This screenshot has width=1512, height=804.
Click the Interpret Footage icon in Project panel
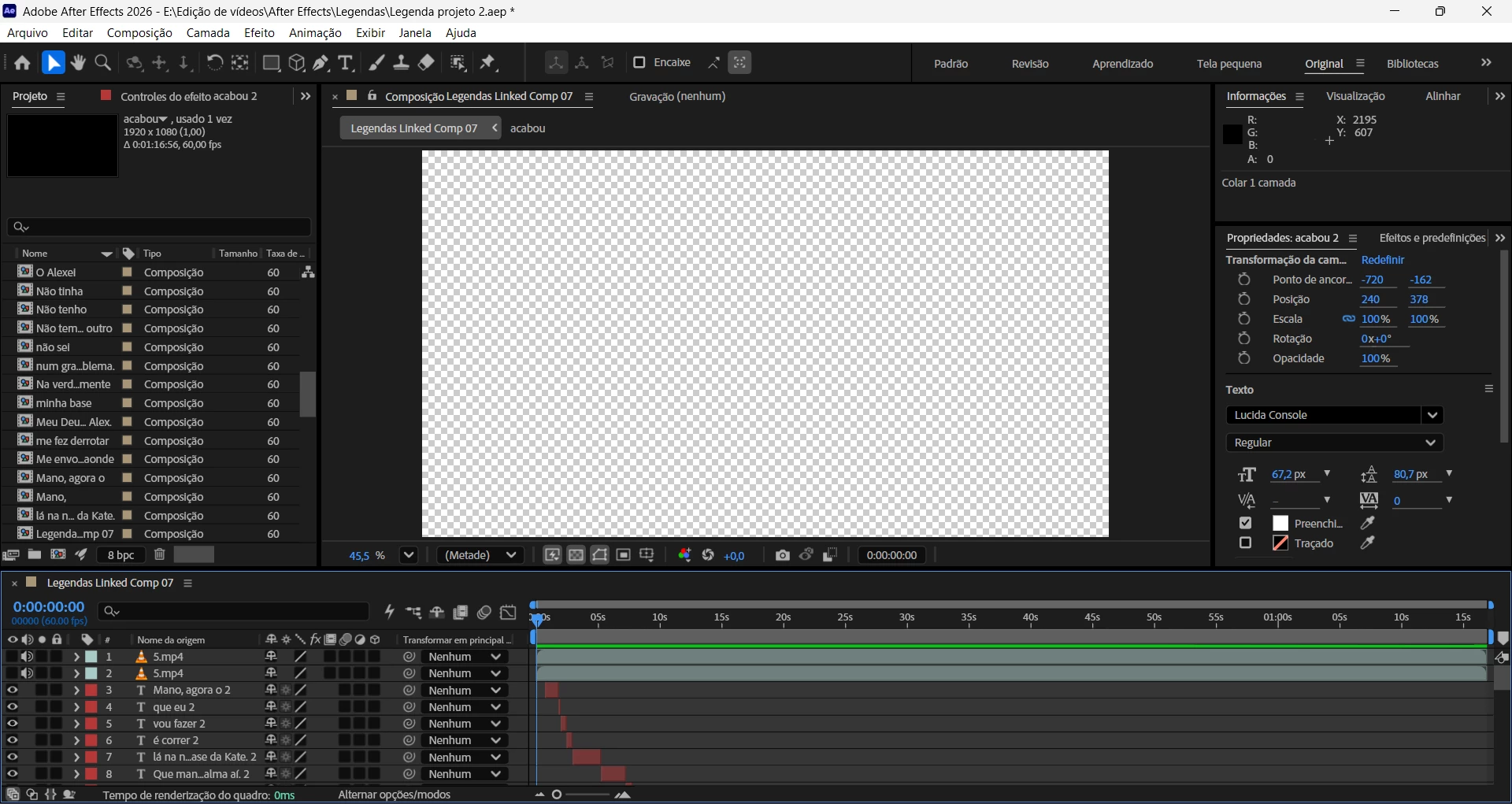click(x=11, y=554)
